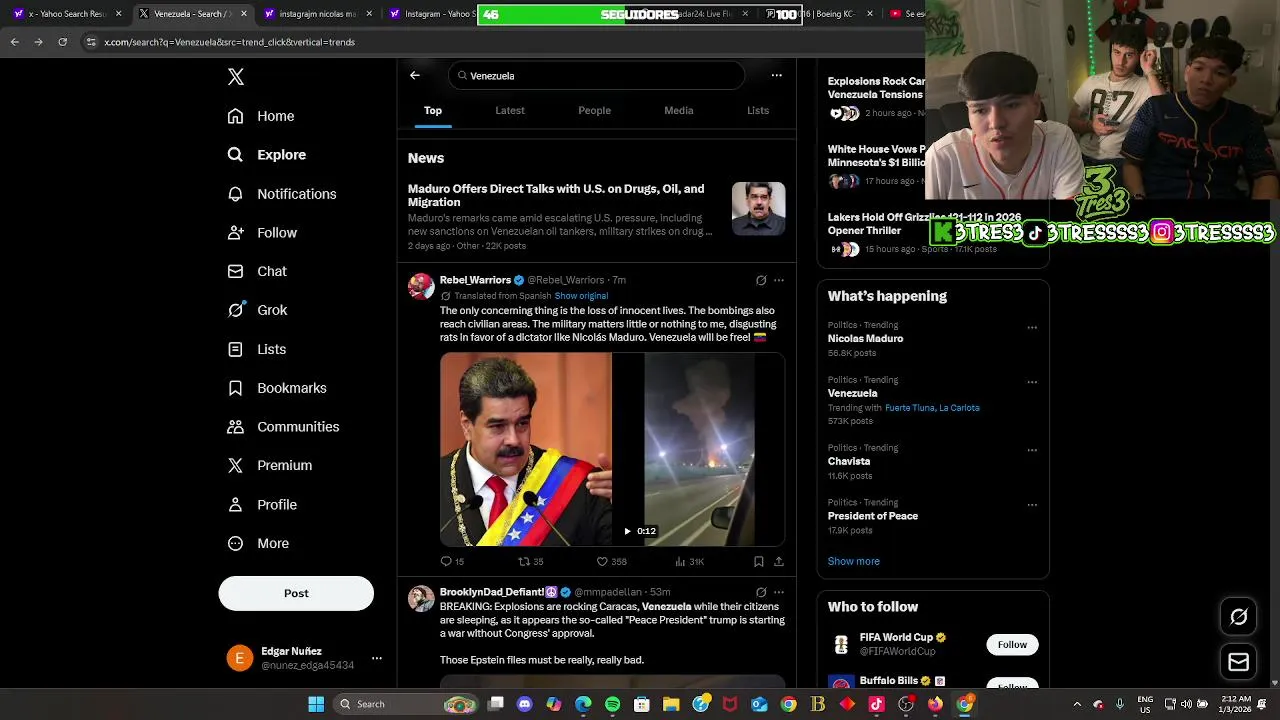
Task: Open Spotify from the taskbar
Action: [x=612, y=704]
